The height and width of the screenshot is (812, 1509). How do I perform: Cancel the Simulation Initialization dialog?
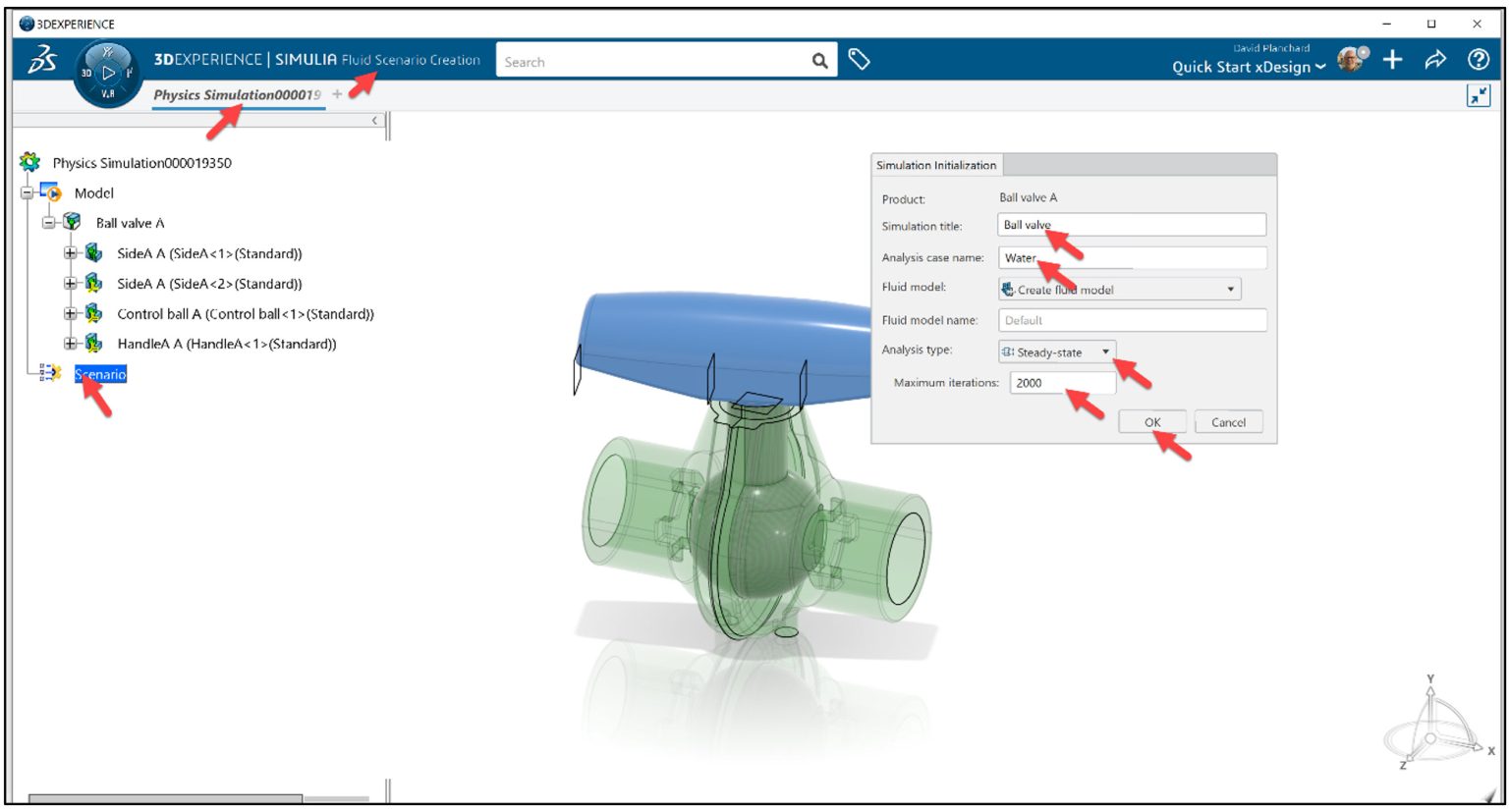click(1229, 421)
